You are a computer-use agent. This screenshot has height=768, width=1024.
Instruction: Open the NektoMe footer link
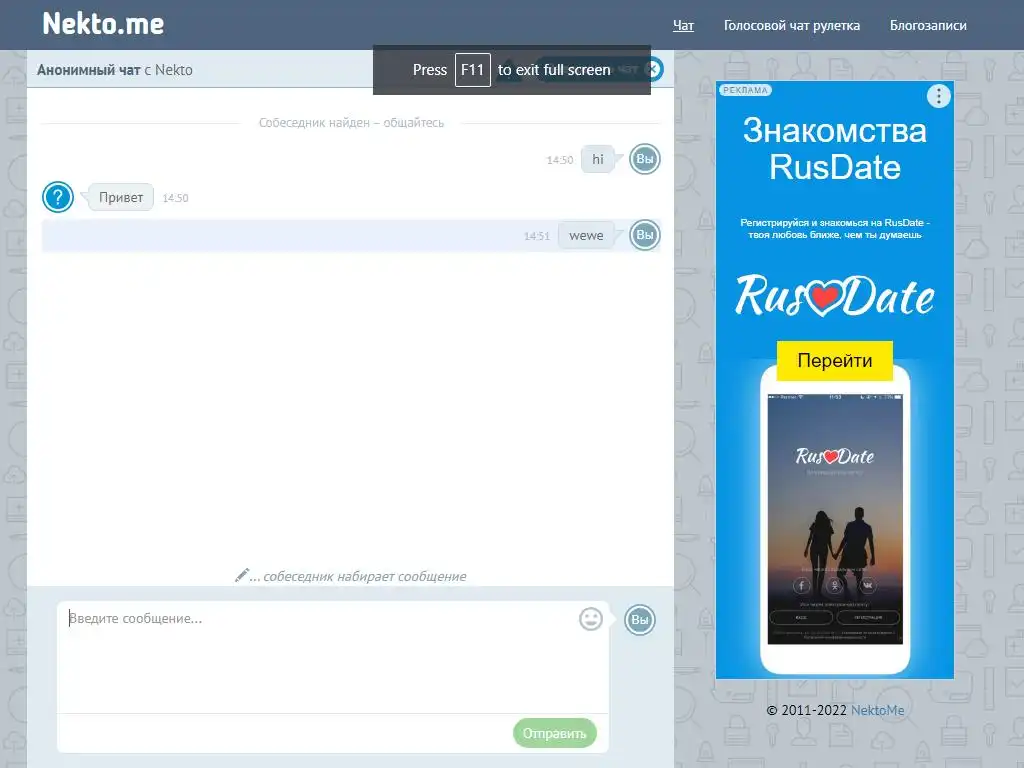click(877, 710)
